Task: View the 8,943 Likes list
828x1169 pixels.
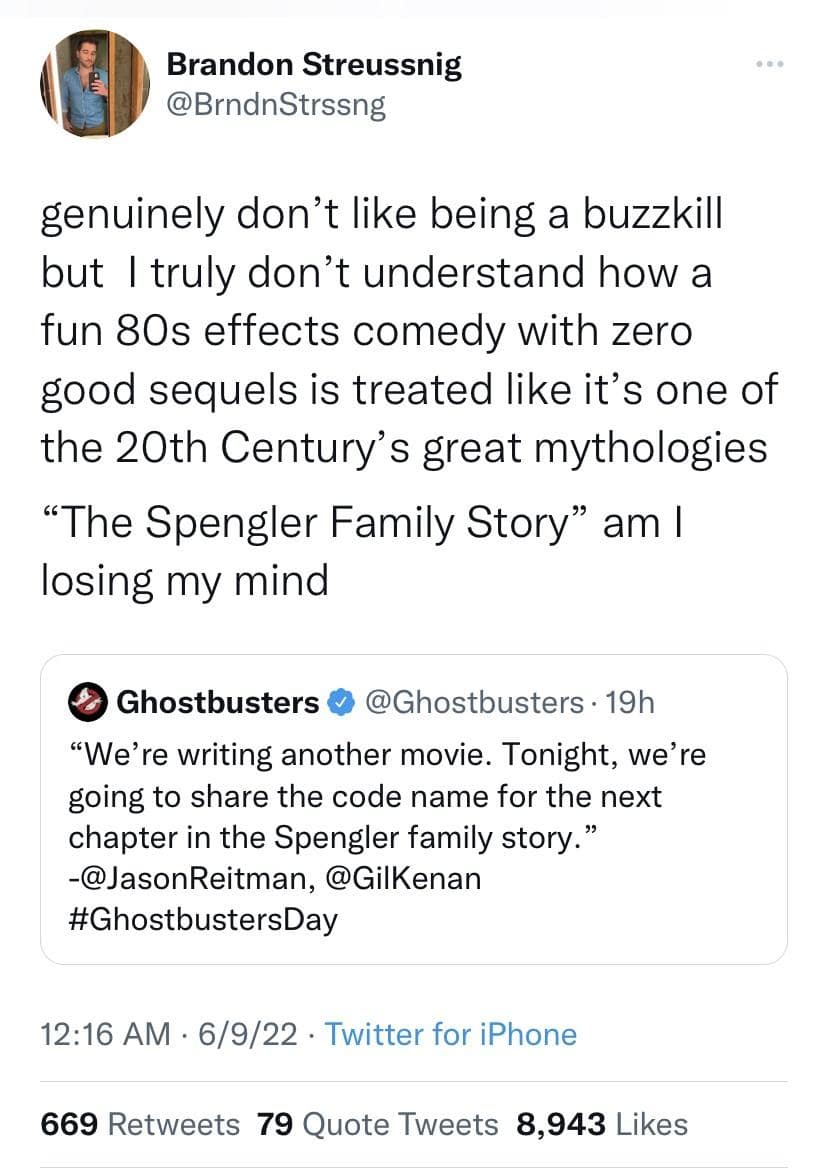Action: coord(602,1124)
